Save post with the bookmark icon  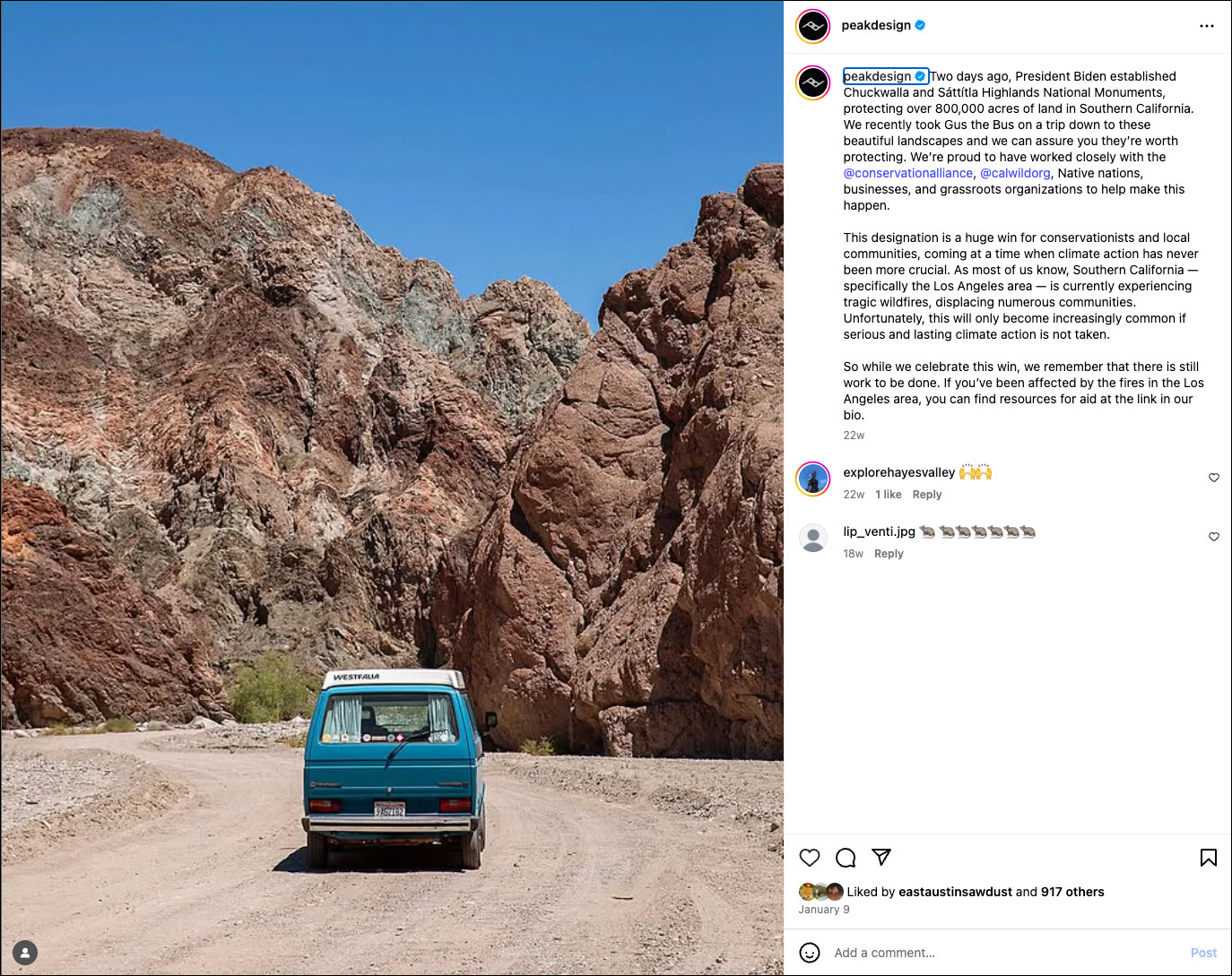coord(1209,858)
